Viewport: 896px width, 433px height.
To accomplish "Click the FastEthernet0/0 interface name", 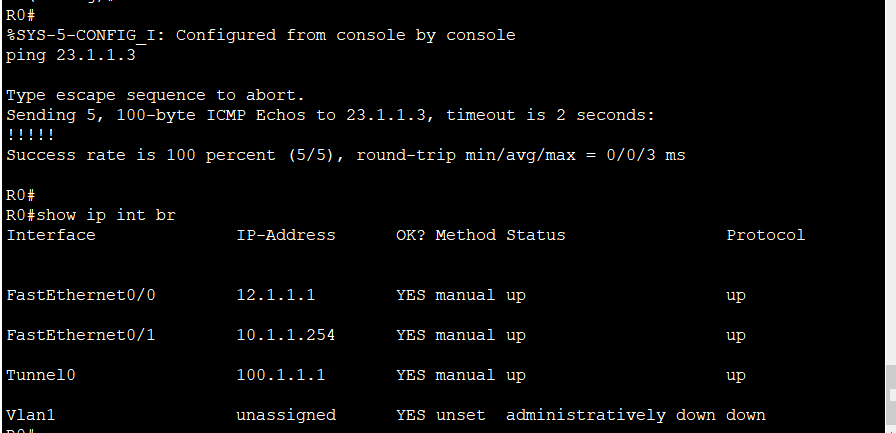I will (81, 295).
